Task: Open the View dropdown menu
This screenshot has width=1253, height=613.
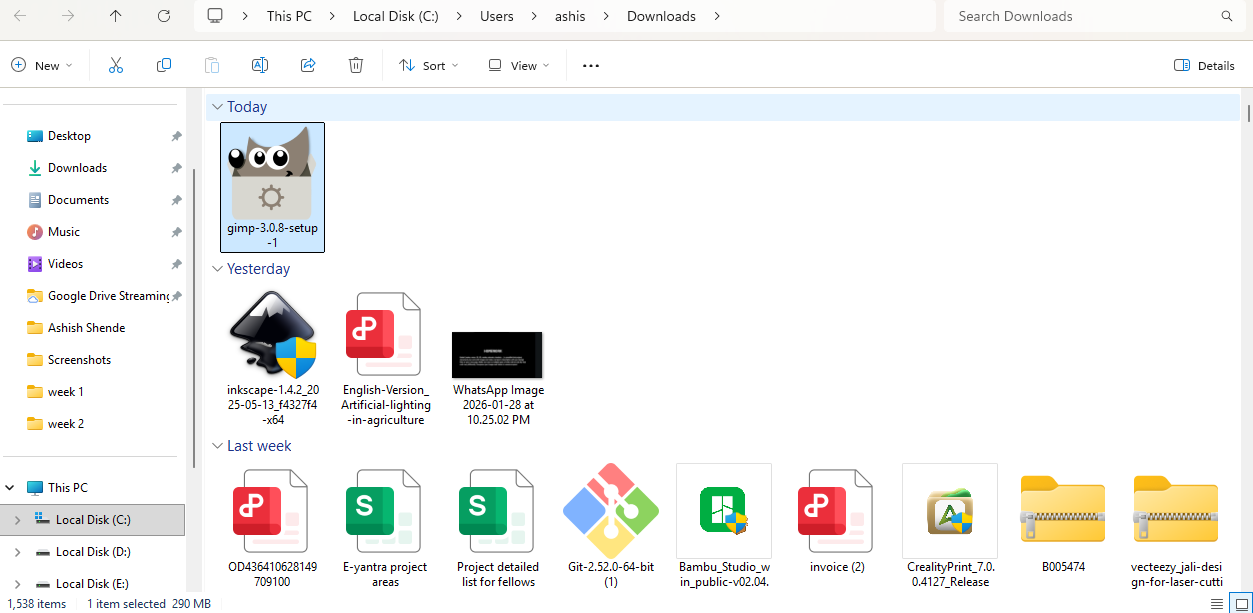Action: pos(518,65)
